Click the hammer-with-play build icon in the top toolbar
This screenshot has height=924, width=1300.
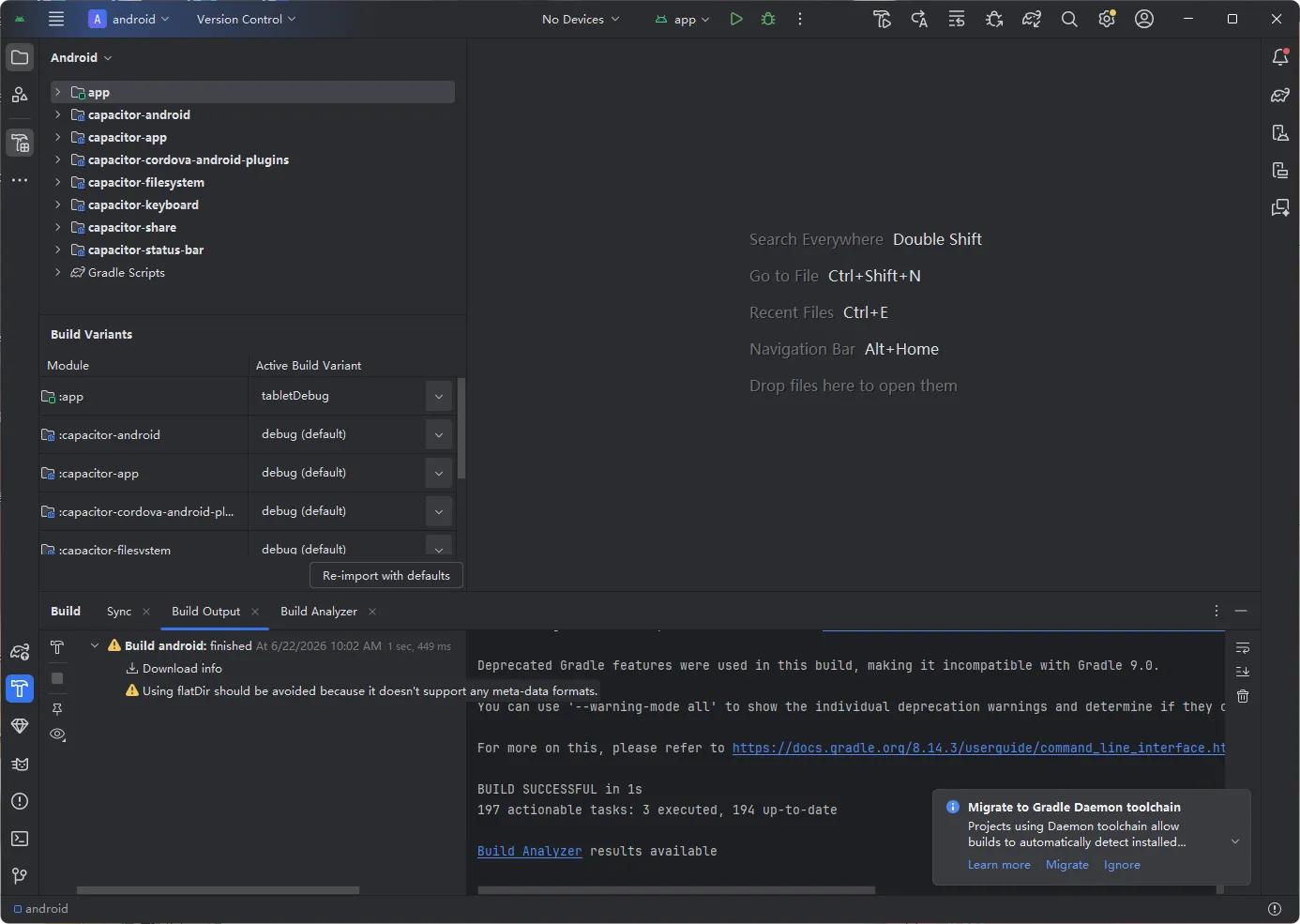(882, 19)
